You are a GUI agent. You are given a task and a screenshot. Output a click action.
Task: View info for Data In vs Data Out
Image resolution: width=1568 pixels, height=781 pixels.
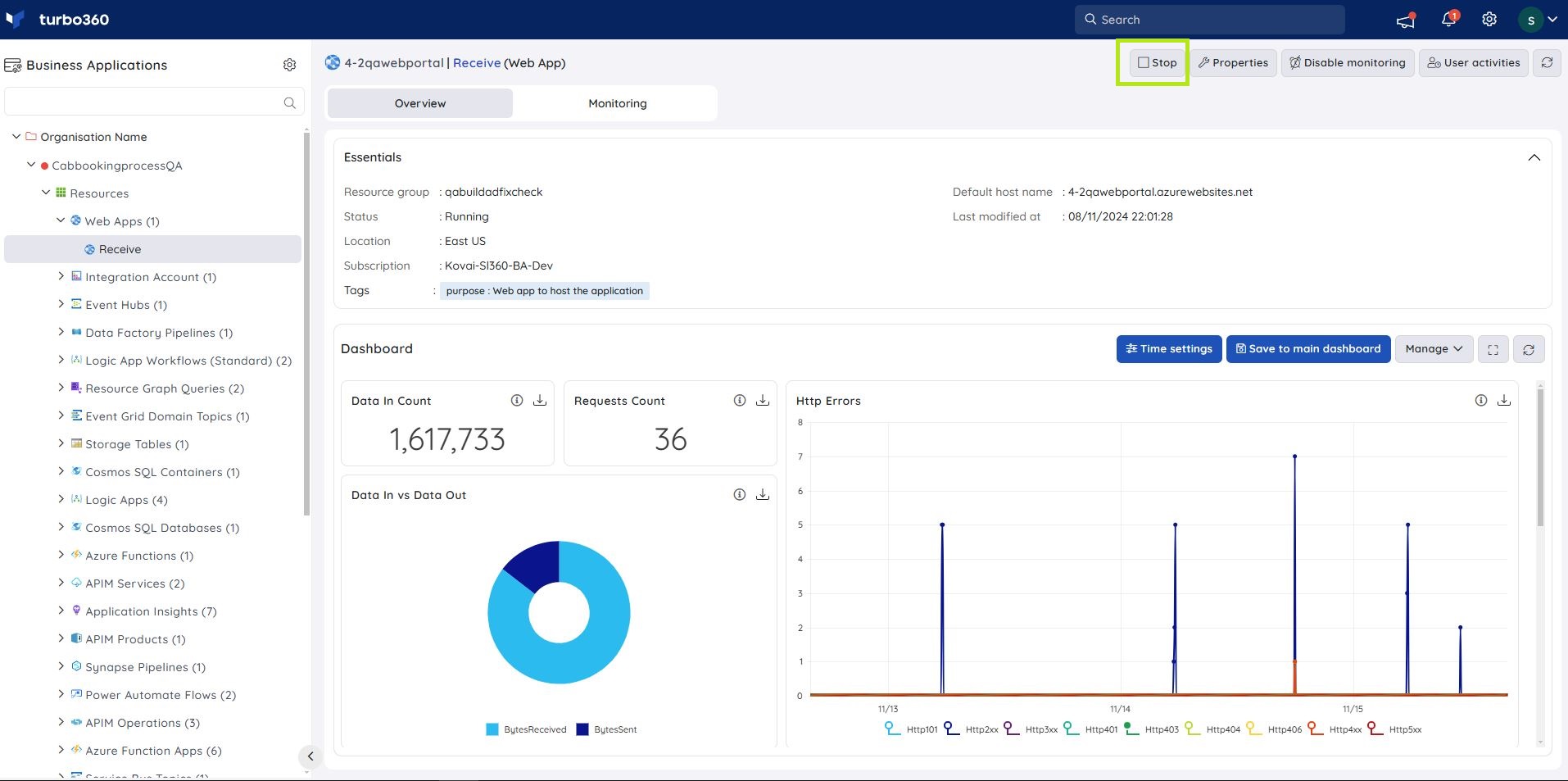click(740, 495)
